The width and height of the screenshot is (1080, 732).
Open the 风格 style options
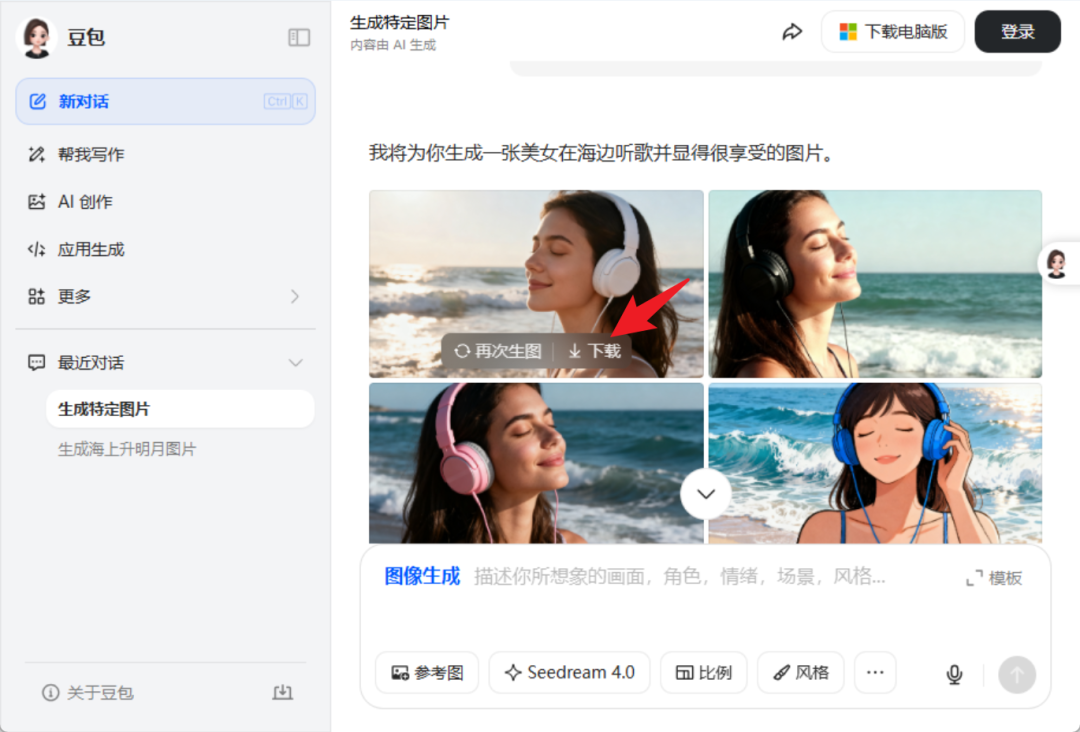tap(800, 673)
